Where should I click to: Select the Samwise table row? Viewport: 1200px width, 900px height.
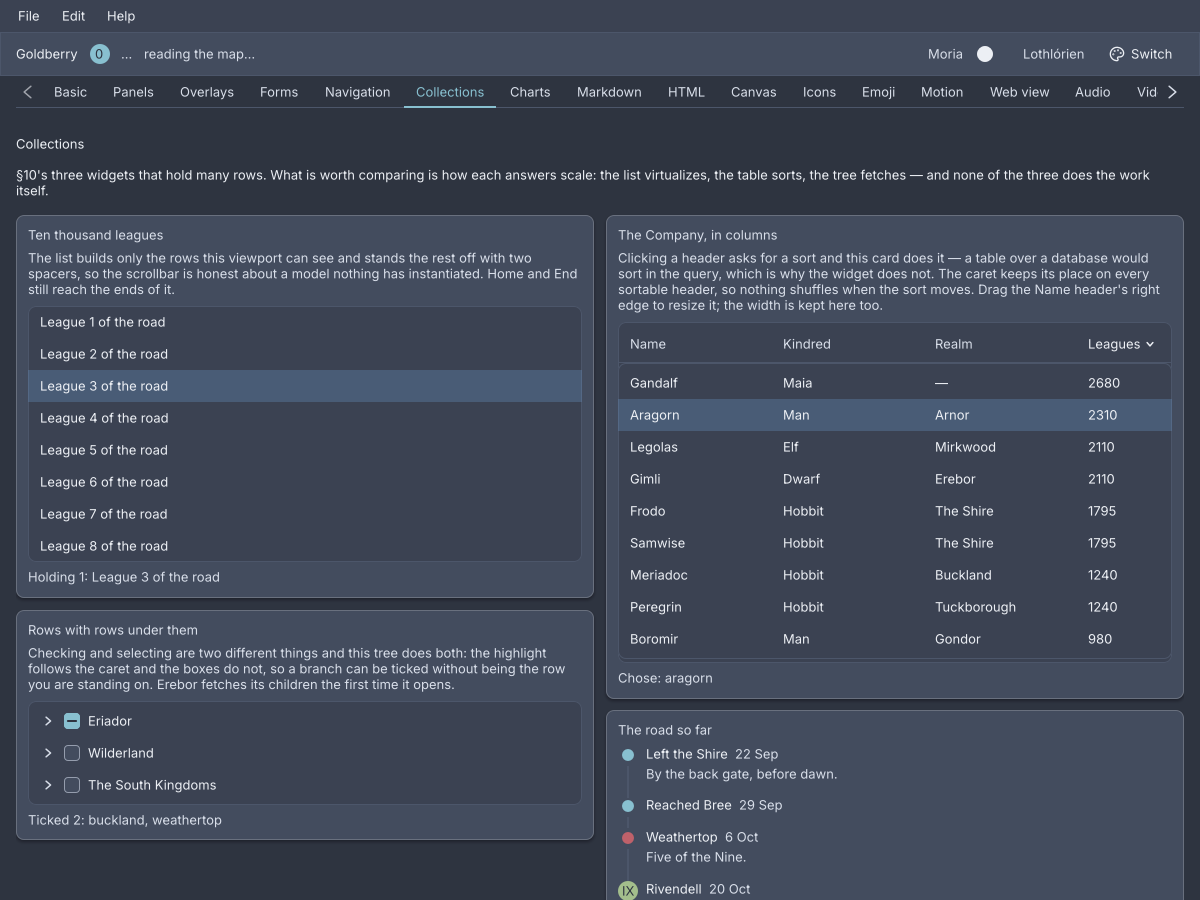pyautogui.click(x=895, y=543)
